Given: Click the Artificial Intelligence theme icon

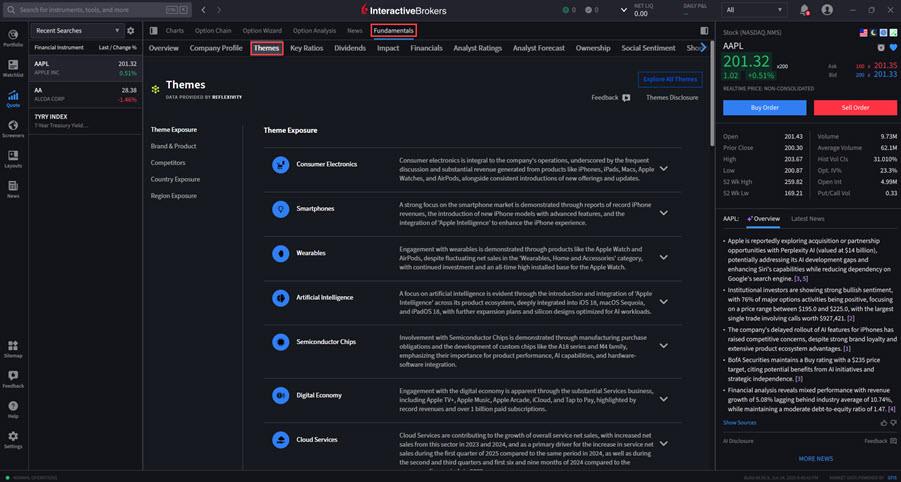Looking at the screenshot, I should 280,298.
